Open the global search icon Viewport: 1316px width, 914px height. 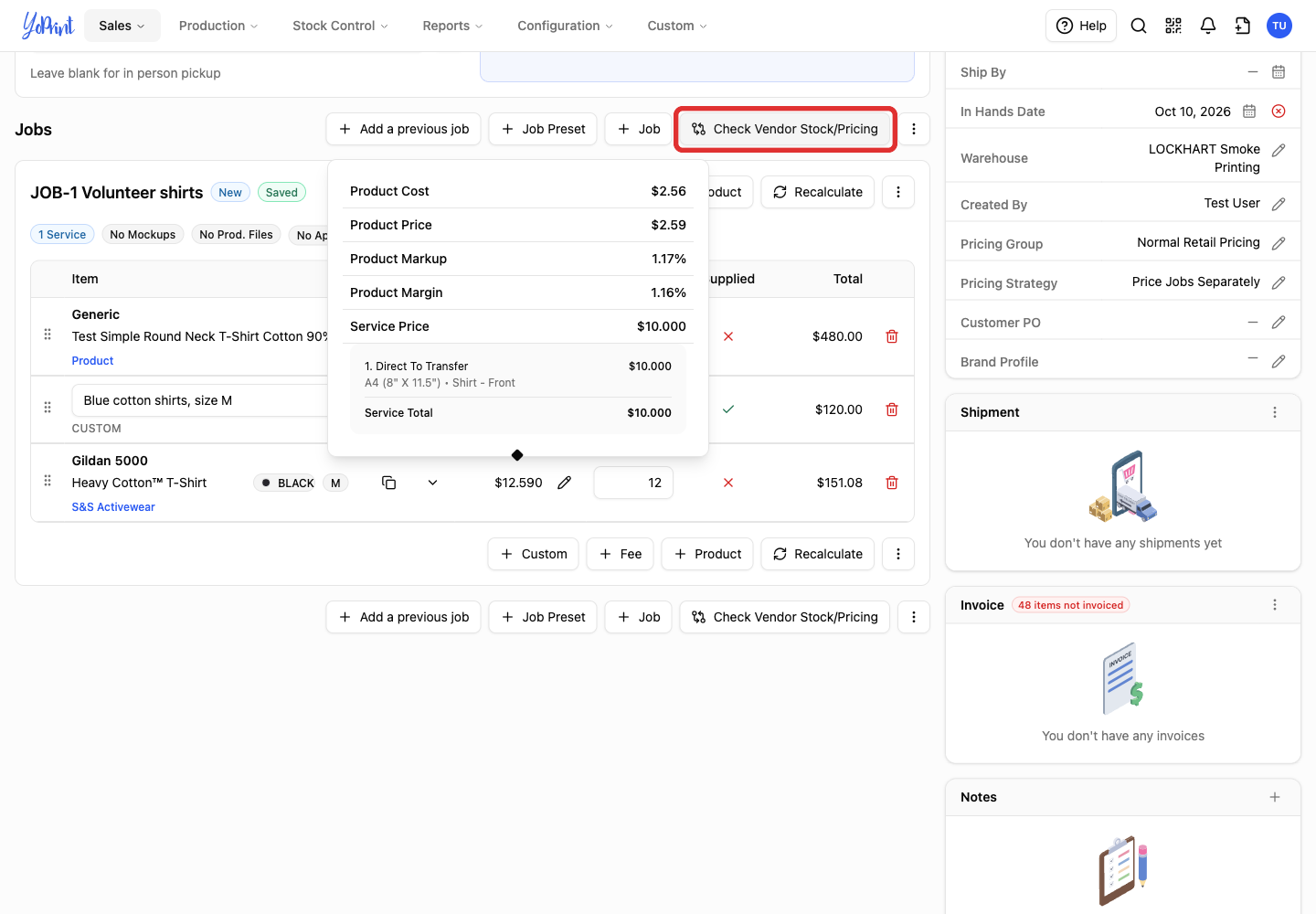click(x=1139, y=26)
